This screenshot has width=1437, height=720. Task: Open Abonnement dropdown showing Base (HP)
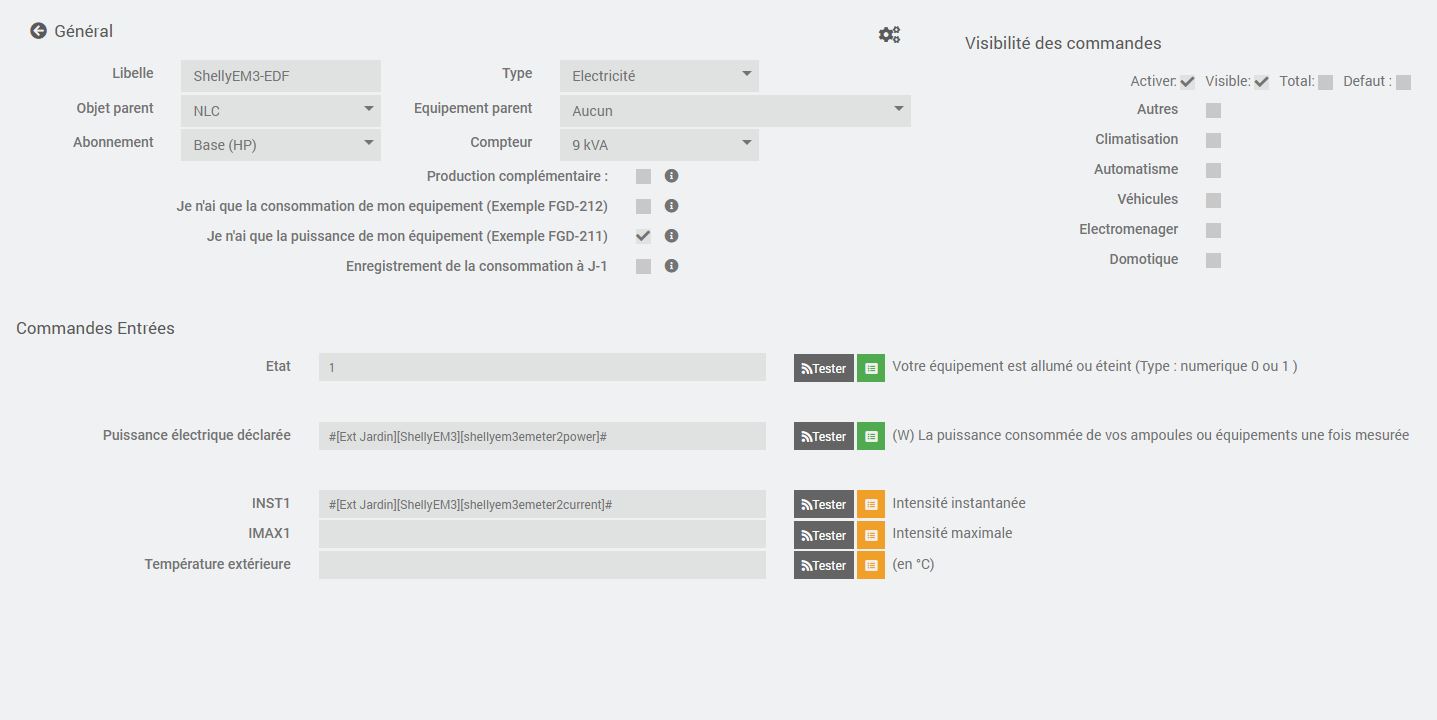click(x=281, y=145)
